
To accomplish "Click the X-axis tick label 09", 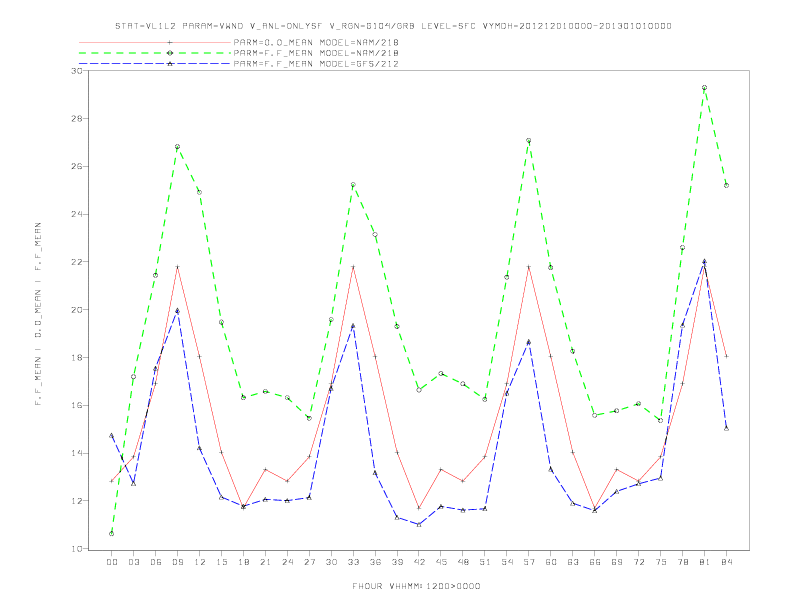I will tap(177, 562).
